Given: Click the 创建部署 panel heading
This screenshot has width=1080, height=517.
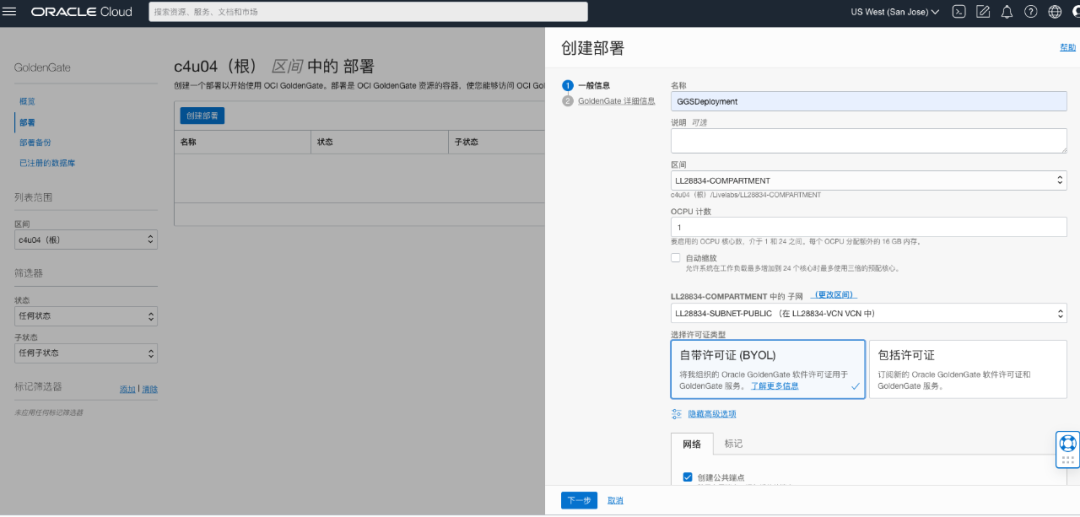Looking at the screenshot, I should [593, 48].
